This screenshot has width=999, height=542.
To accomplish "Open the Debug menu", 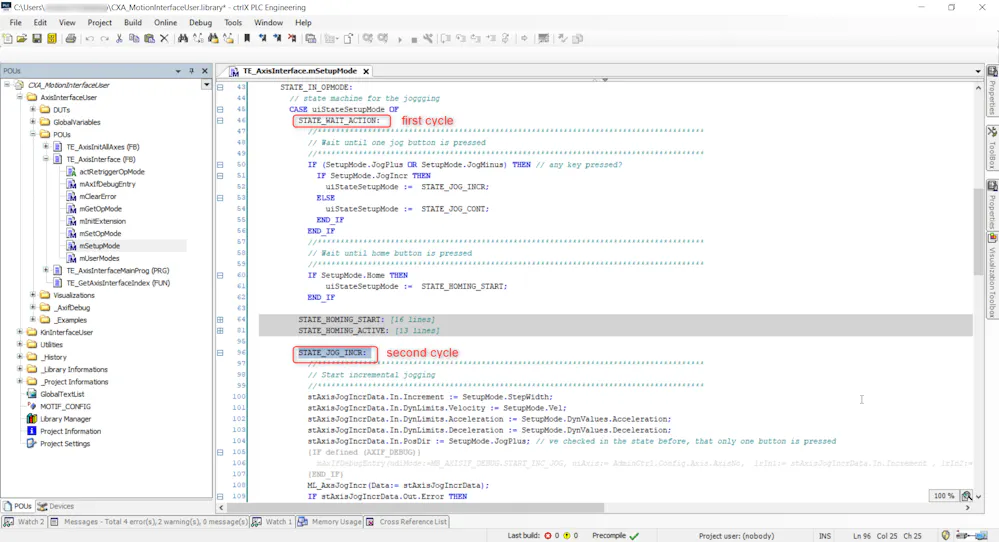I will click(x=200, y=22).
